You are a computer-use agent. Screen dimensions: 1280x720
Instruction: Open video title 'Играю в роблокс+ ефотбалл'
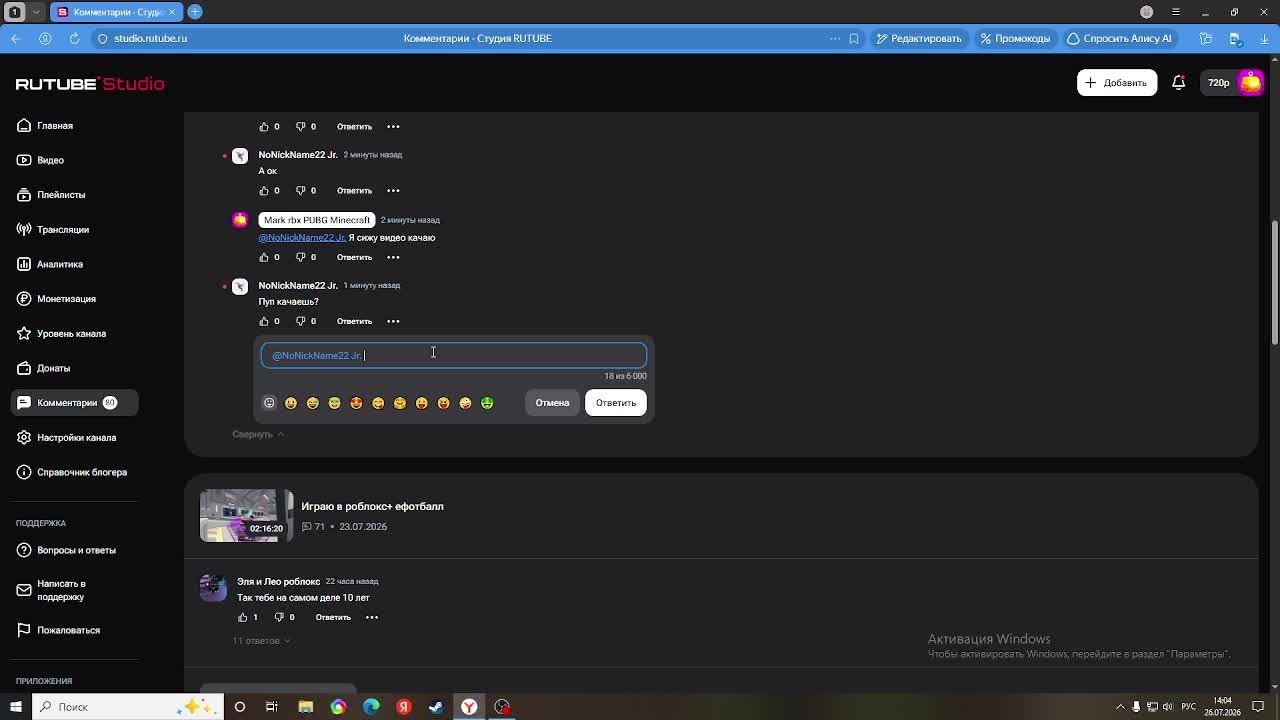point(372,506)
